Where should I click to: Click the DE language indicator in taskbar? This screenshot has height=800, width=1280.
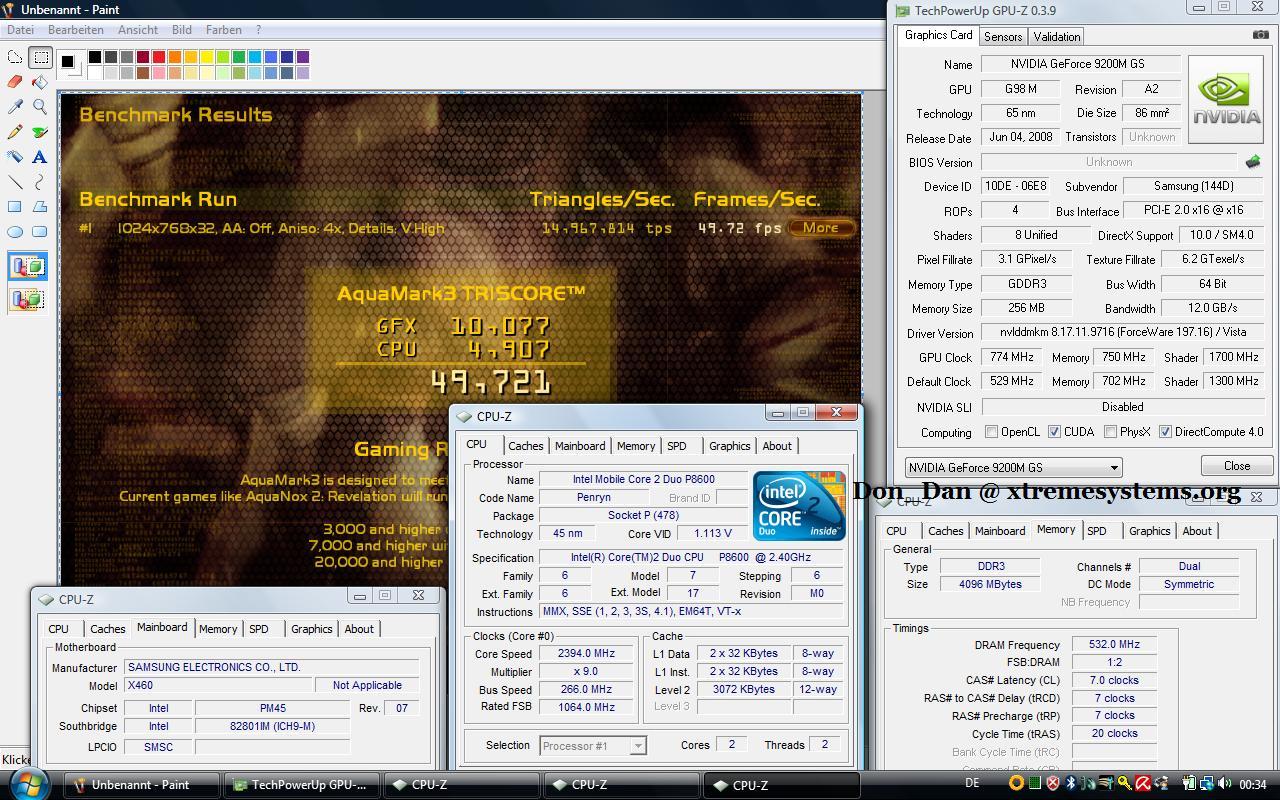coord(972,784)
